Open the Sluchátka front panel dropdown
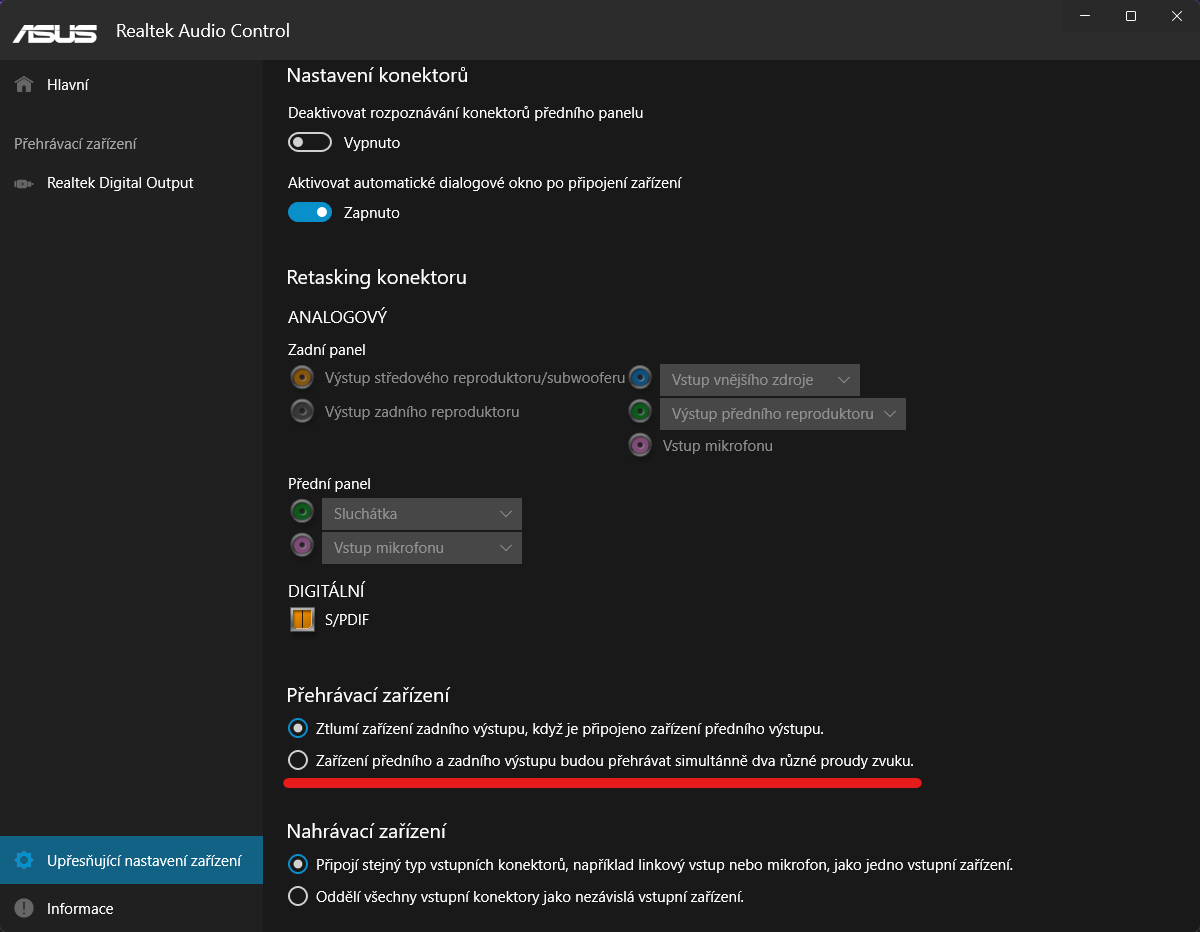 tap(421, 514)
